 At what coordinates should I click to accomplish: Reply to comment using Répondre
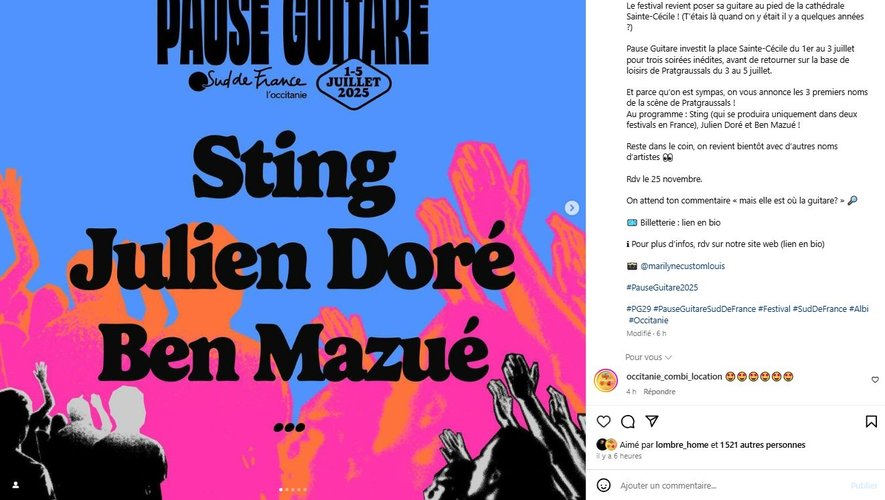659,392
